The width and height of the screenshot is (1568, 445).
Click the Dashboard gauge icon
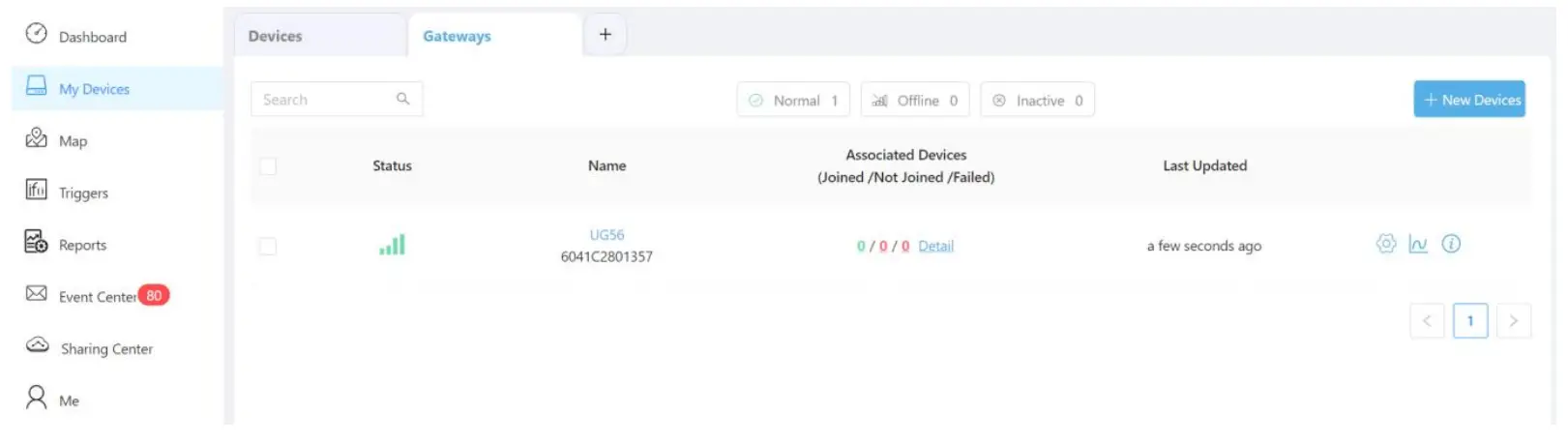tap(36, 34)
